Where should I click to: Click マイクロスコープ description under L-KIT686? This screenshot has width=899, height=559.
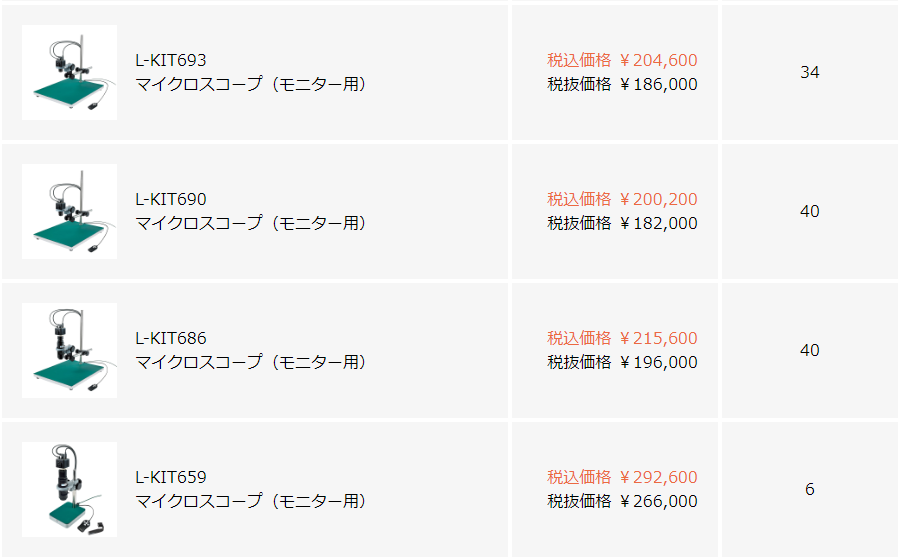251,362
